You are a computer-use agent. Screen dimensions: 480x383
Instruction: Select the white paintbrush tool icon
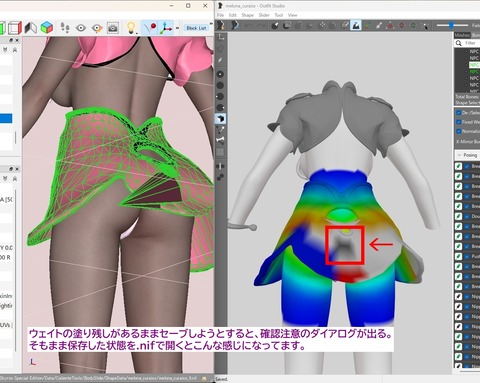(x=379, y=25)
